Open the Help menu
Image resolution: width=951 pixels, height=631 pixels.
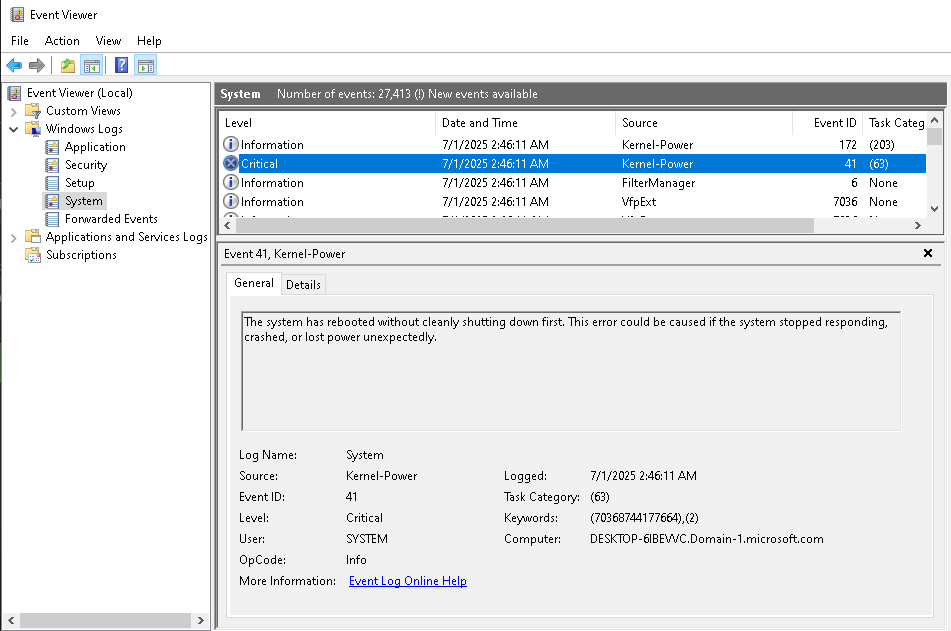click(149, 41)
